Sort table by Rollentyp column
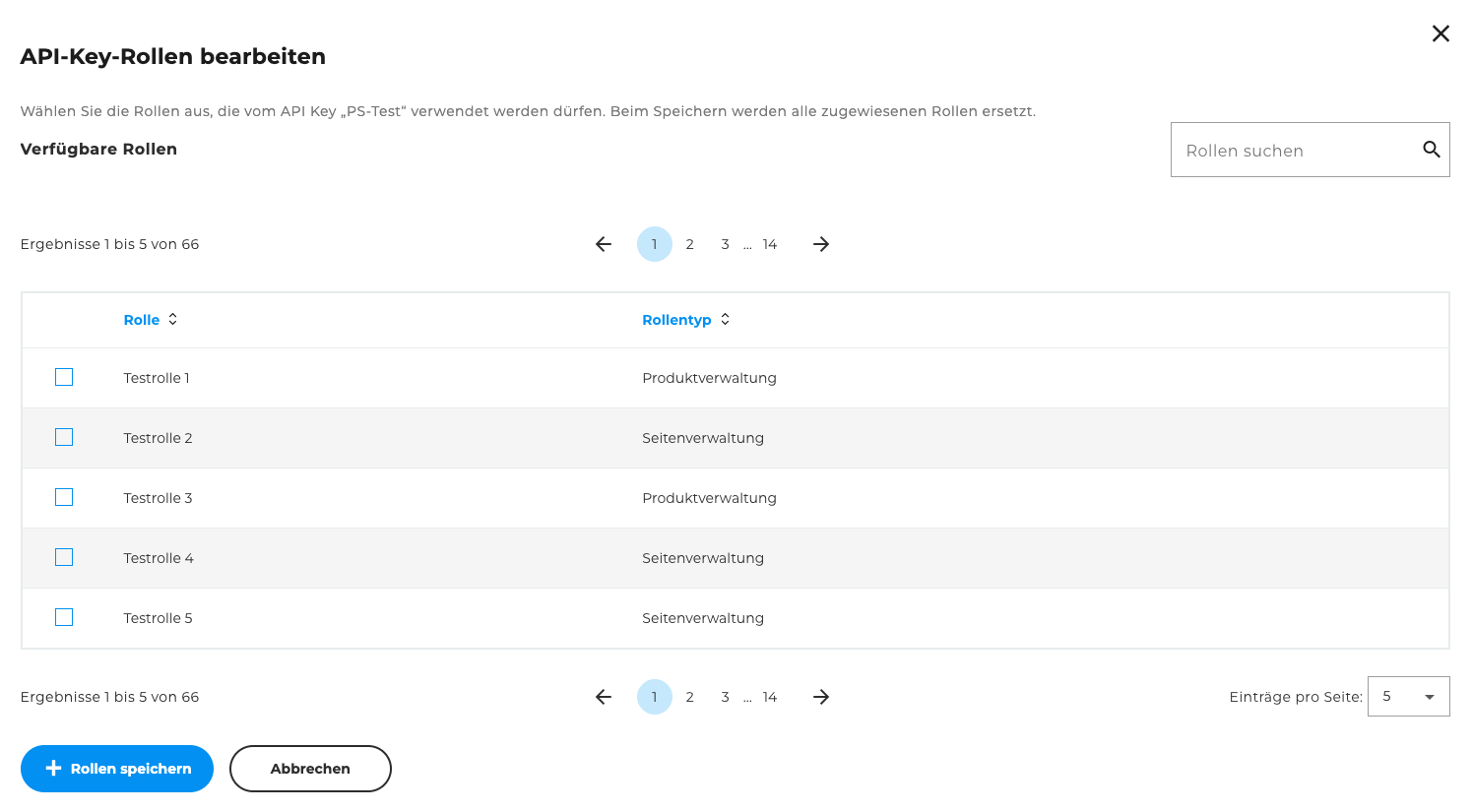 coord(725,319)
